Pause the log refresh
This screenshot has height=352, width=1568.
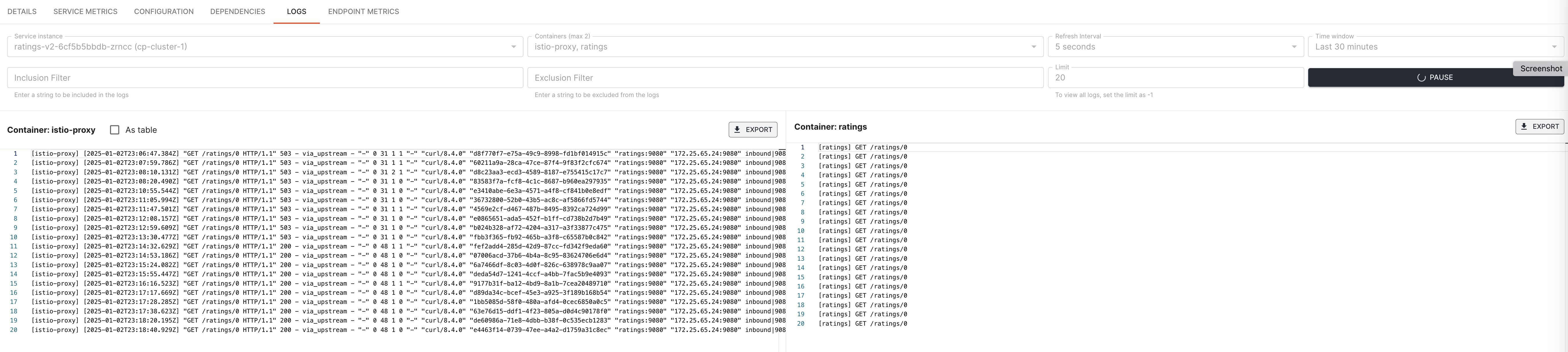tap(1435, 77)
